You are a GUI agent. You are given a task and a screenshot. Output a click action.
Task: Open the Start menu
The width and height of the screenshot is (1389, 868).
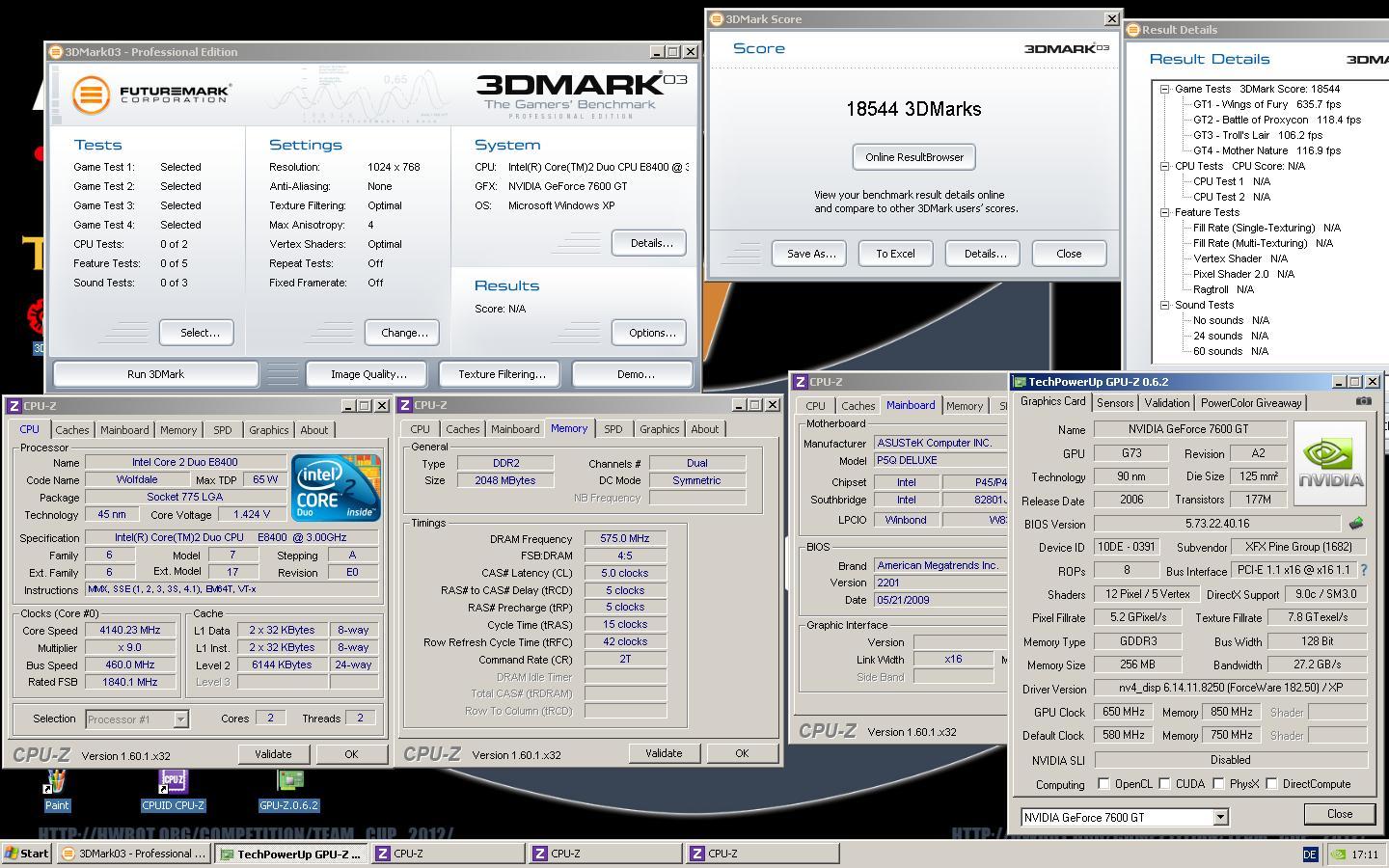point(27,854)
